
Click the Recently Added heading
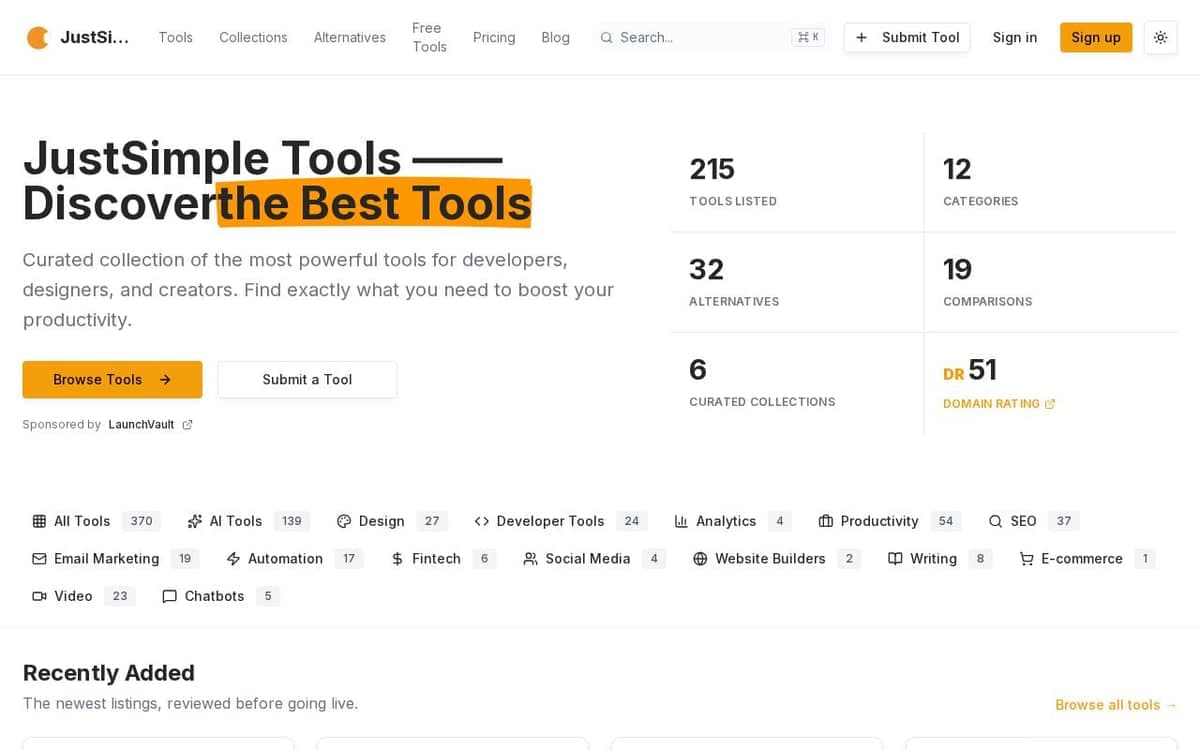click(109, 673)
